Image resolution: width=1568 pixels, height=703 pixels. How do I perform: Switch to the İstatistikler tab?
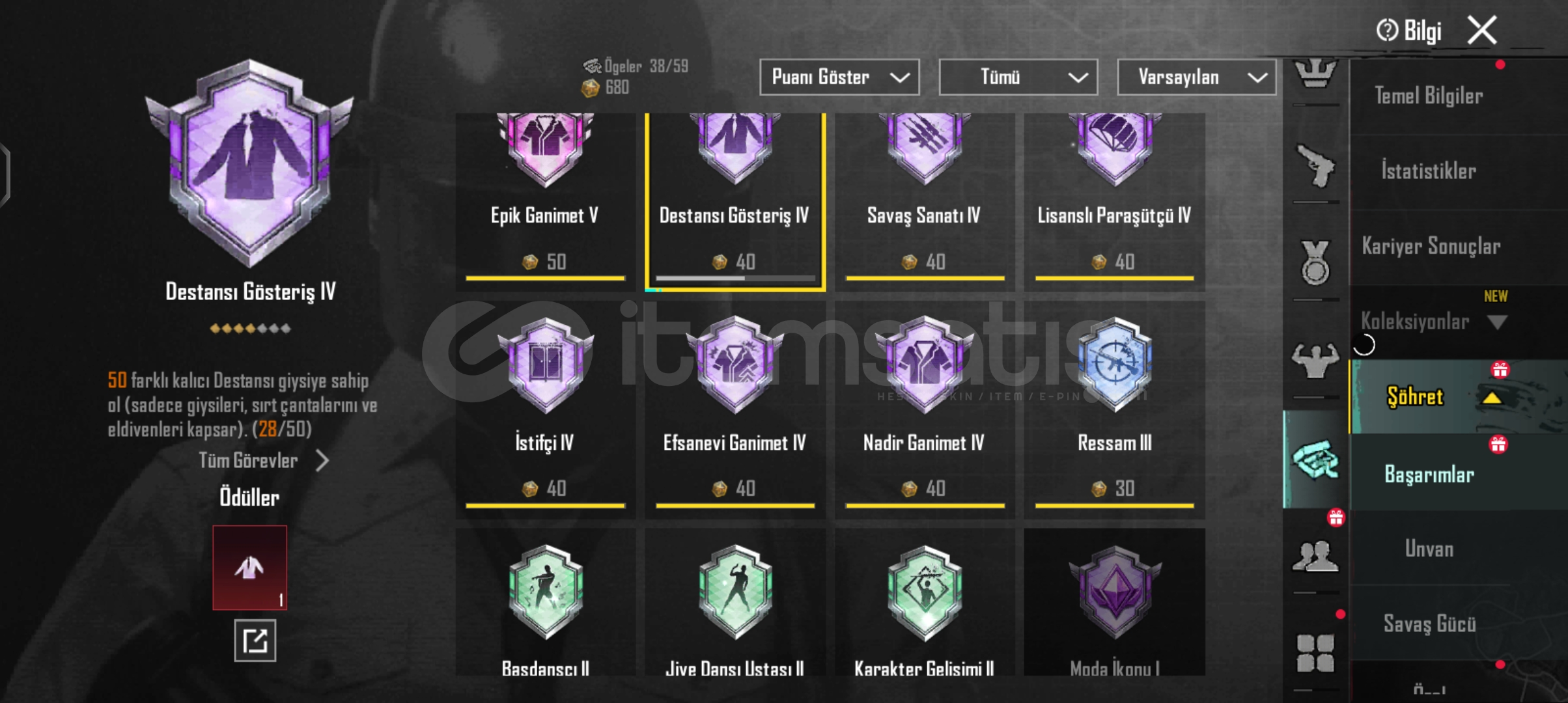[1429, 171]
